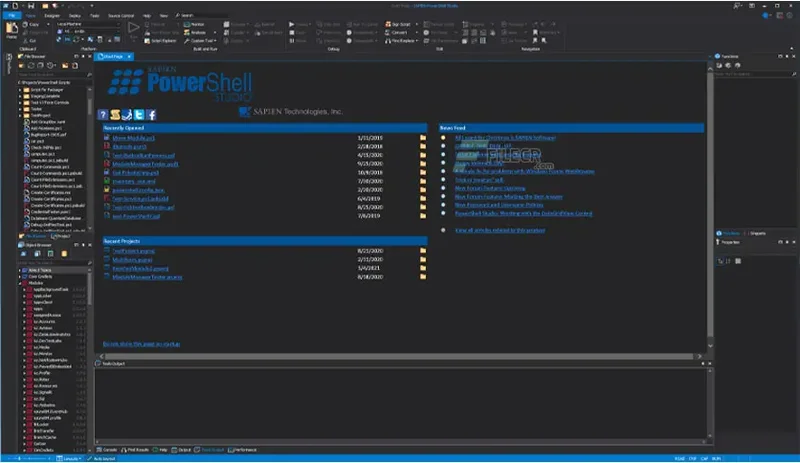Click folder icon beside first recently opened file
800x463 pixels.
tap(423, 138)
